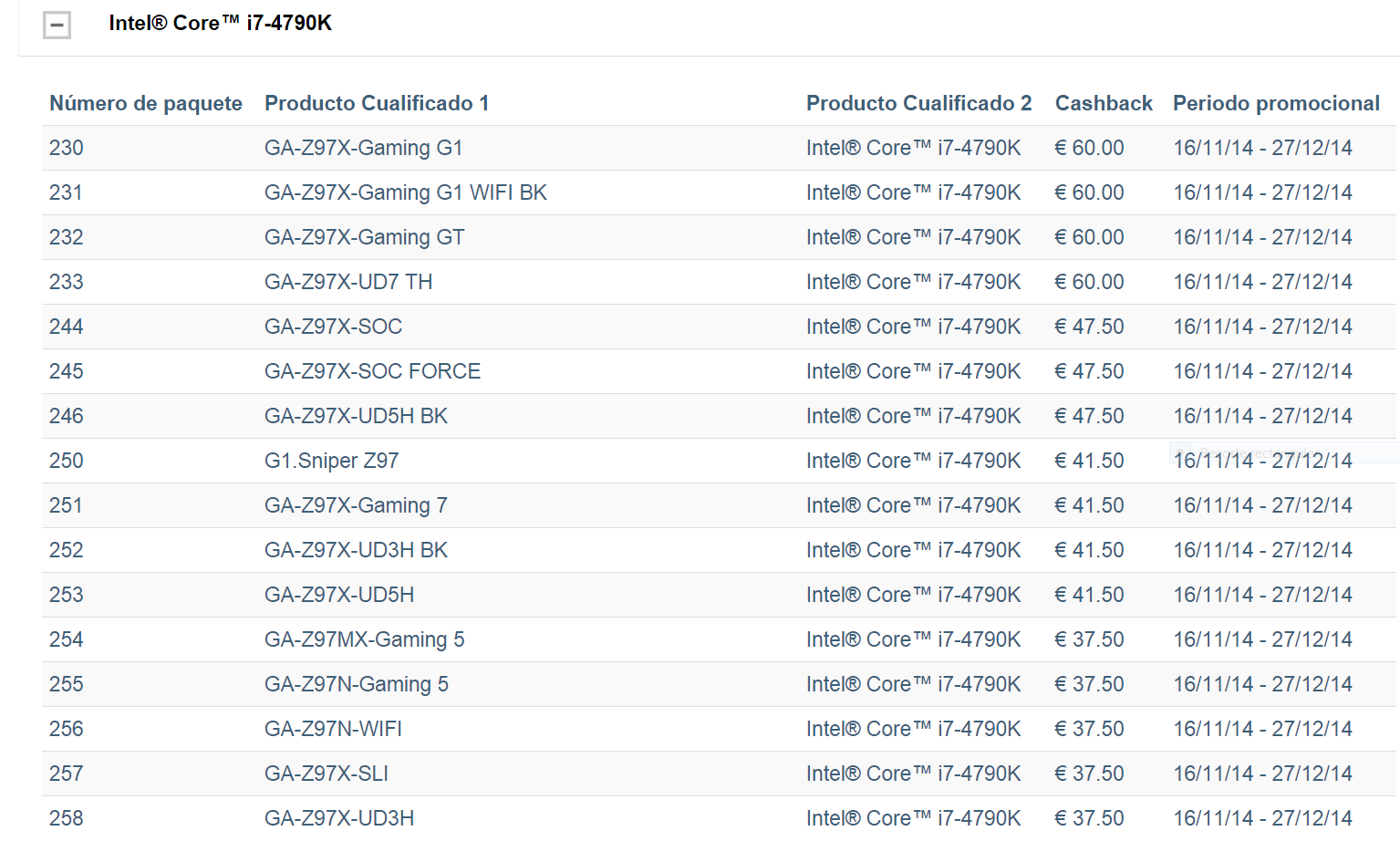Select package number 233
The height and width of the screenshot is (862, 1400).
point(67,282)
